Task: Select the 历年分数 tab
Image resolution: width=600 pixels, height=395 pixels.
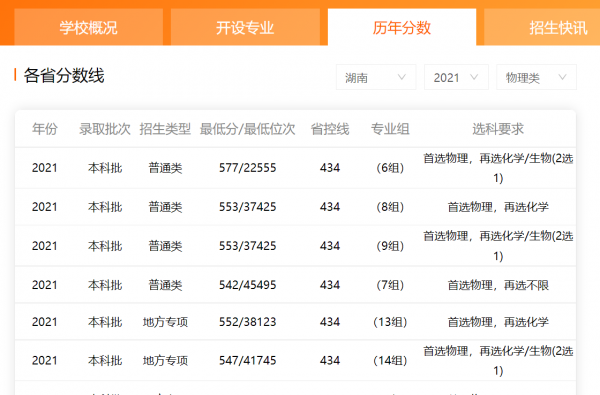Action: pos(402,27)
